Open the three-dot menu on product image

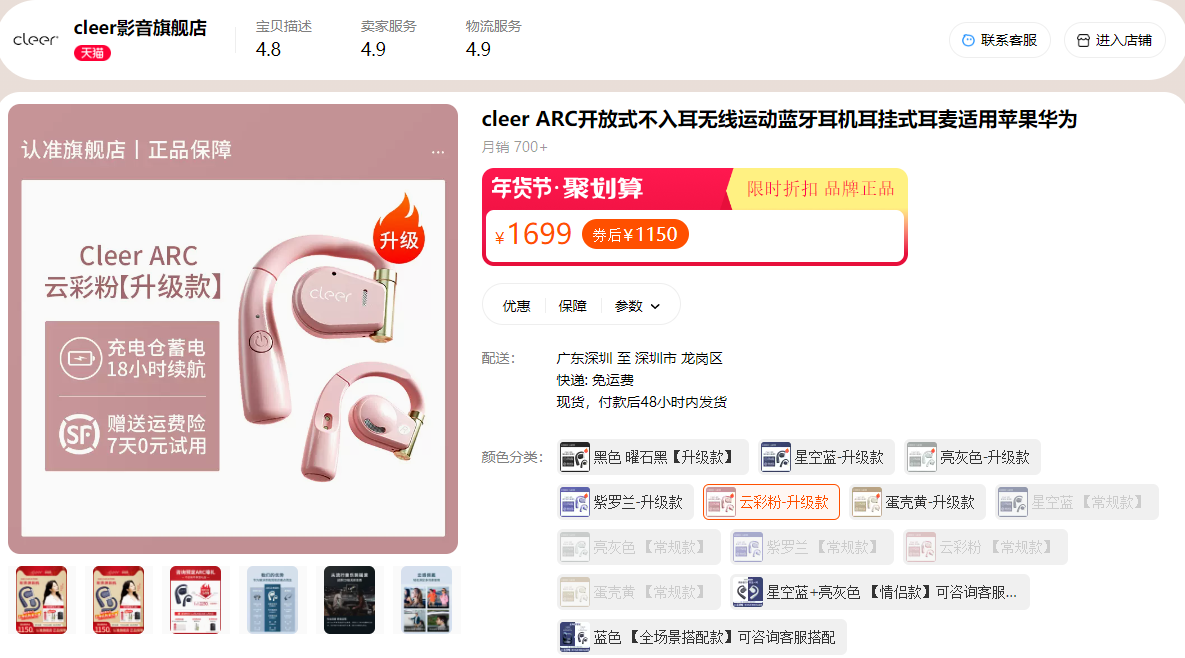pyautogui.click(x=438, y=152)
